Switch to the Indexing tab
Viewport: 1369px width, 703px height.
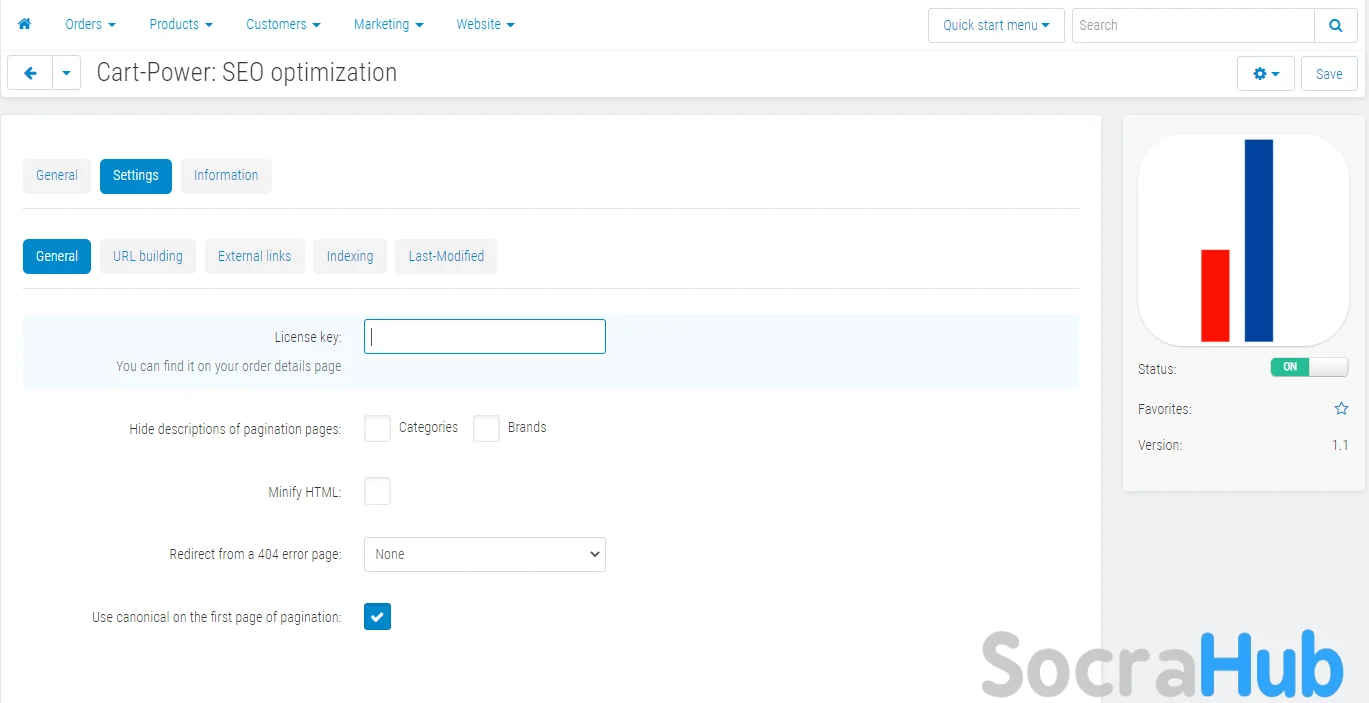pos(349,256)
